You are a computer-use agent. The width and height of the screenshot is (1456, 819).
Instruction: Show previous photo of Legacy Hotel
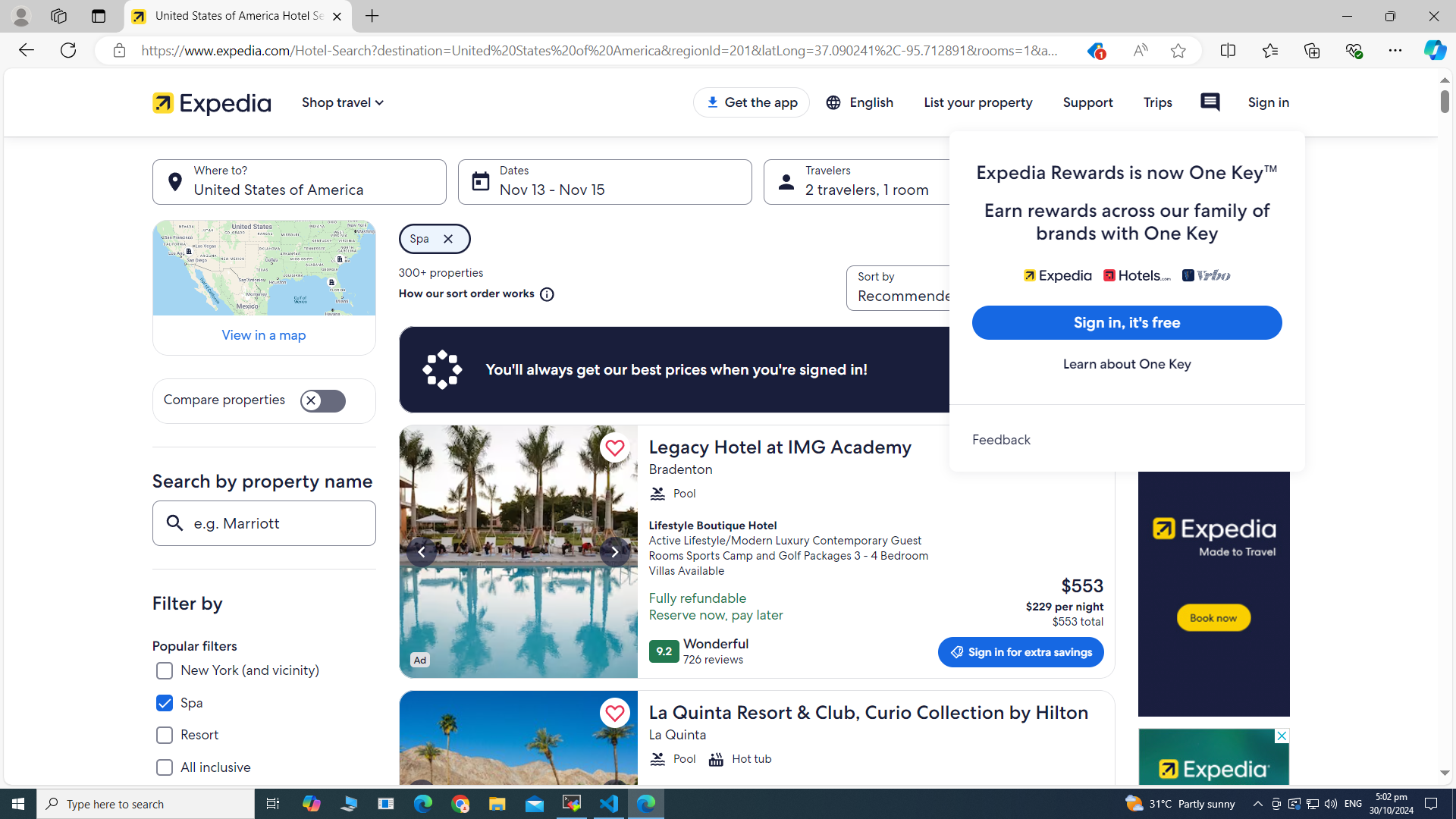click(x=422, y=552)
